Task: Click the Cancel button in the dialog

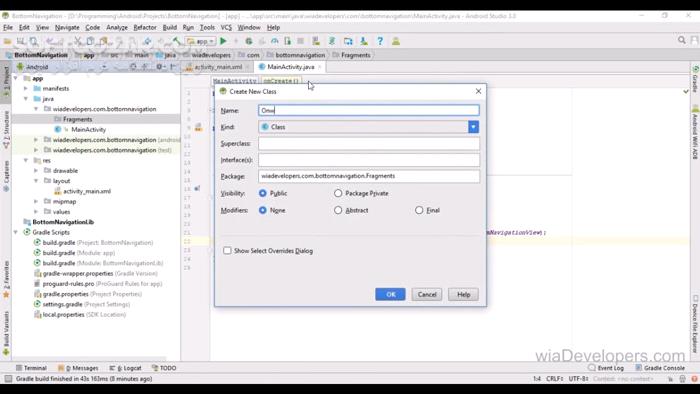Action: coord(427,294)
